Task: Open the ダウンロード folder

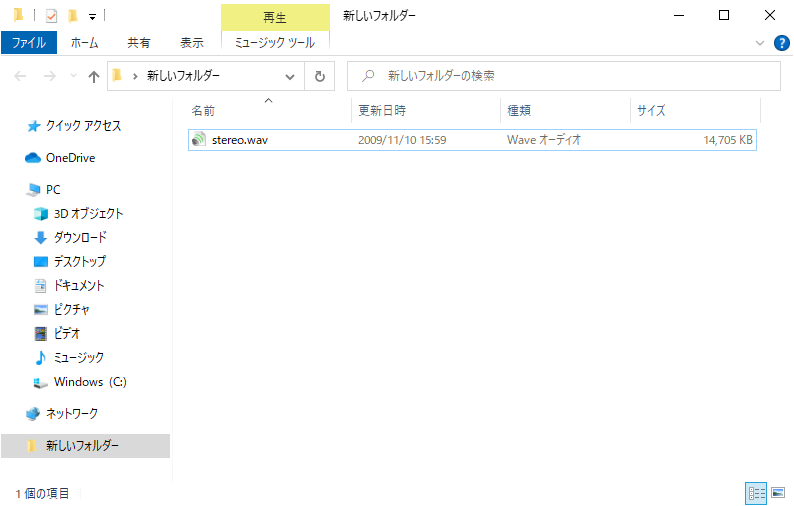Action: coord(81,238)
